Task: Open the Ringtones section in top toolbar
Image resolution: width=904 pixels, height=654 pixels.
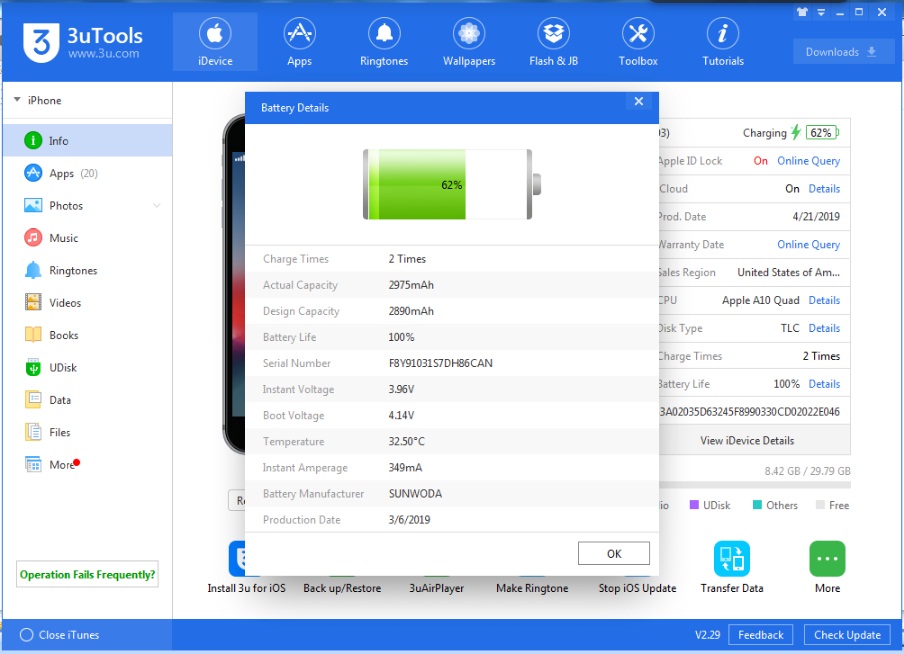Action: point(384,42)
